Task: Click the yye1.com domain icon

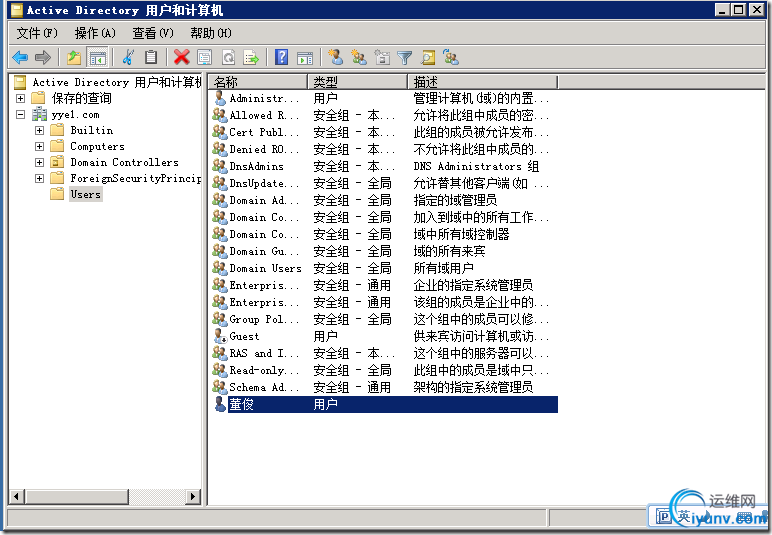Action: click(x=39, y=114)
